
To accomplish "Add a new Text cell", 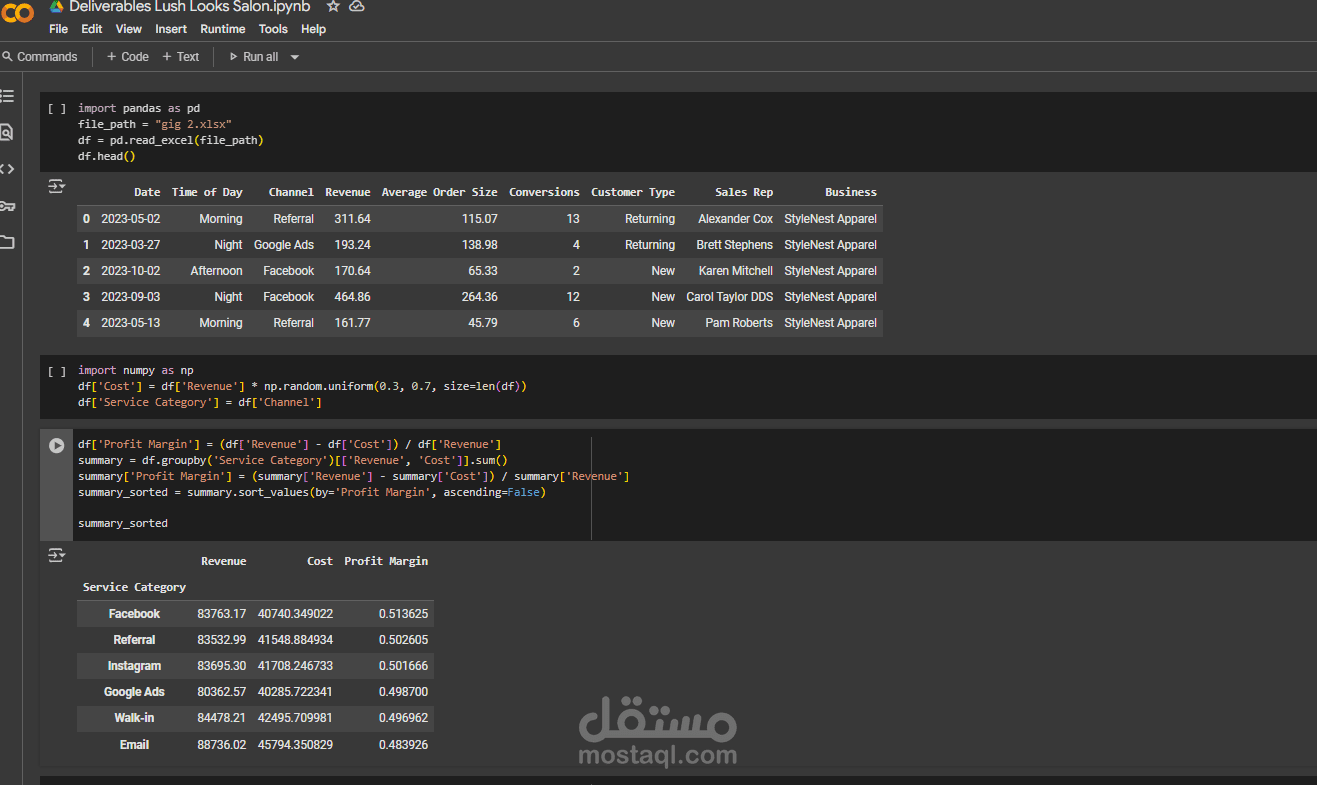I will click(x=181, y=57).
